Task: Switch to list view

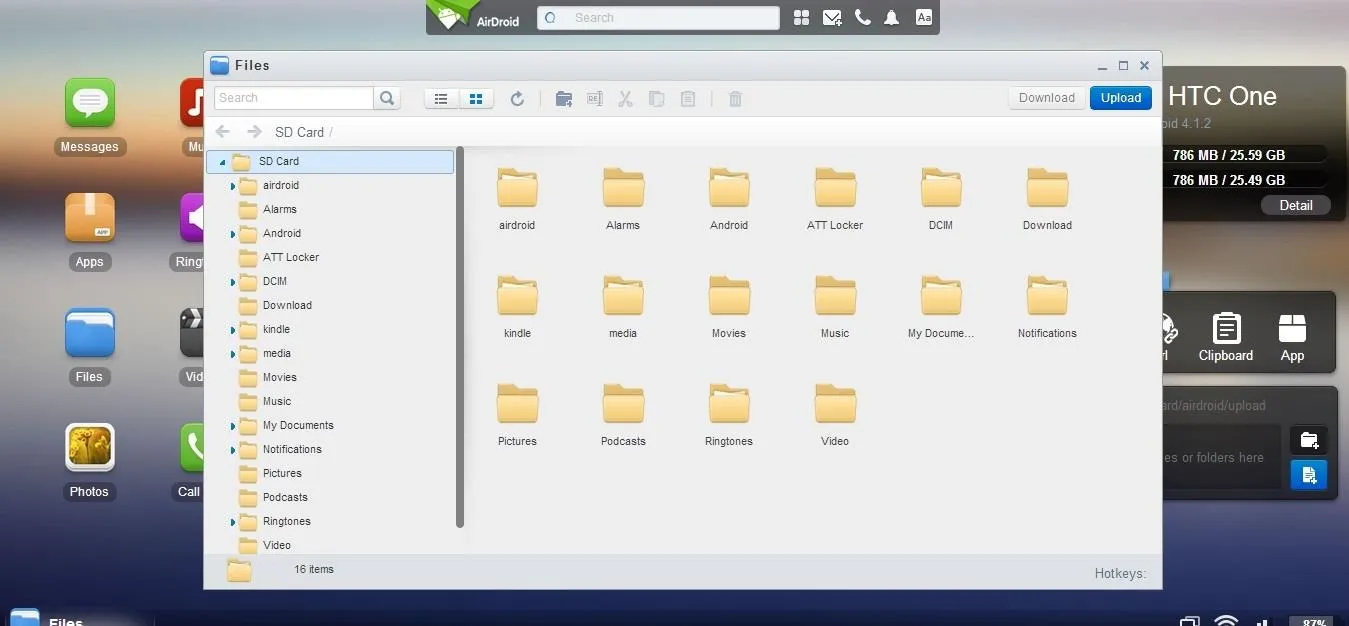Action: tap(441, 99)
